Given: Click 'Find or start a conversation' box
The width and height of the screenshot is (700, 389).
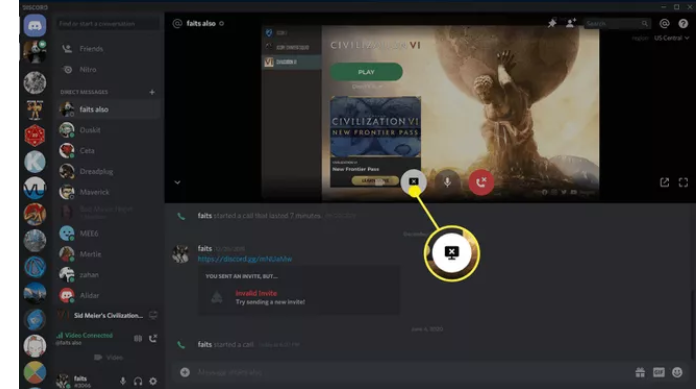Looking at the screenshot, I should pos(108,24).
